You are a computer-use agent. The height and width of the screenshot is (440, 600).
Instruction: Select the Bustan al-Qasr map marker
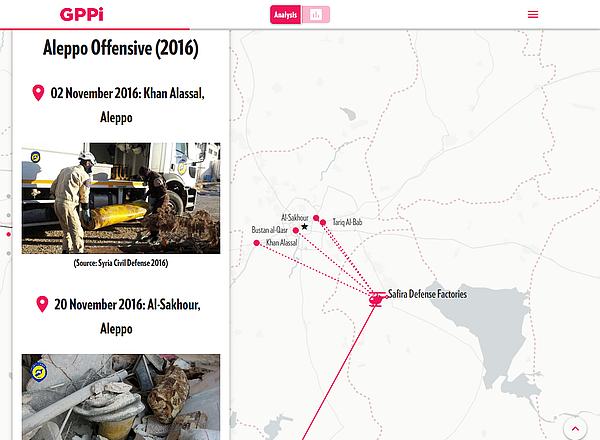pyautogui.click(x=296, y=230)
